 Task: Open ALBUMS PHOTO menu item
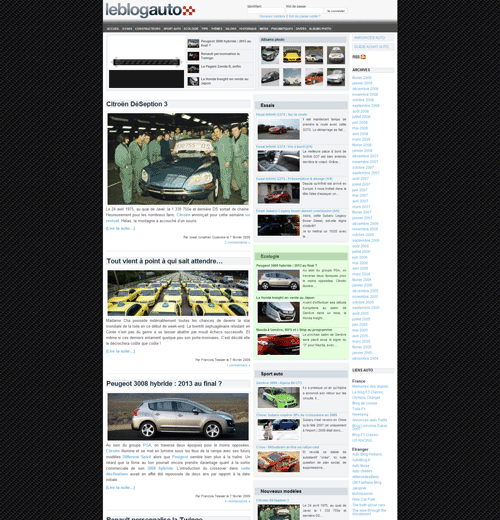pos(320,29)
